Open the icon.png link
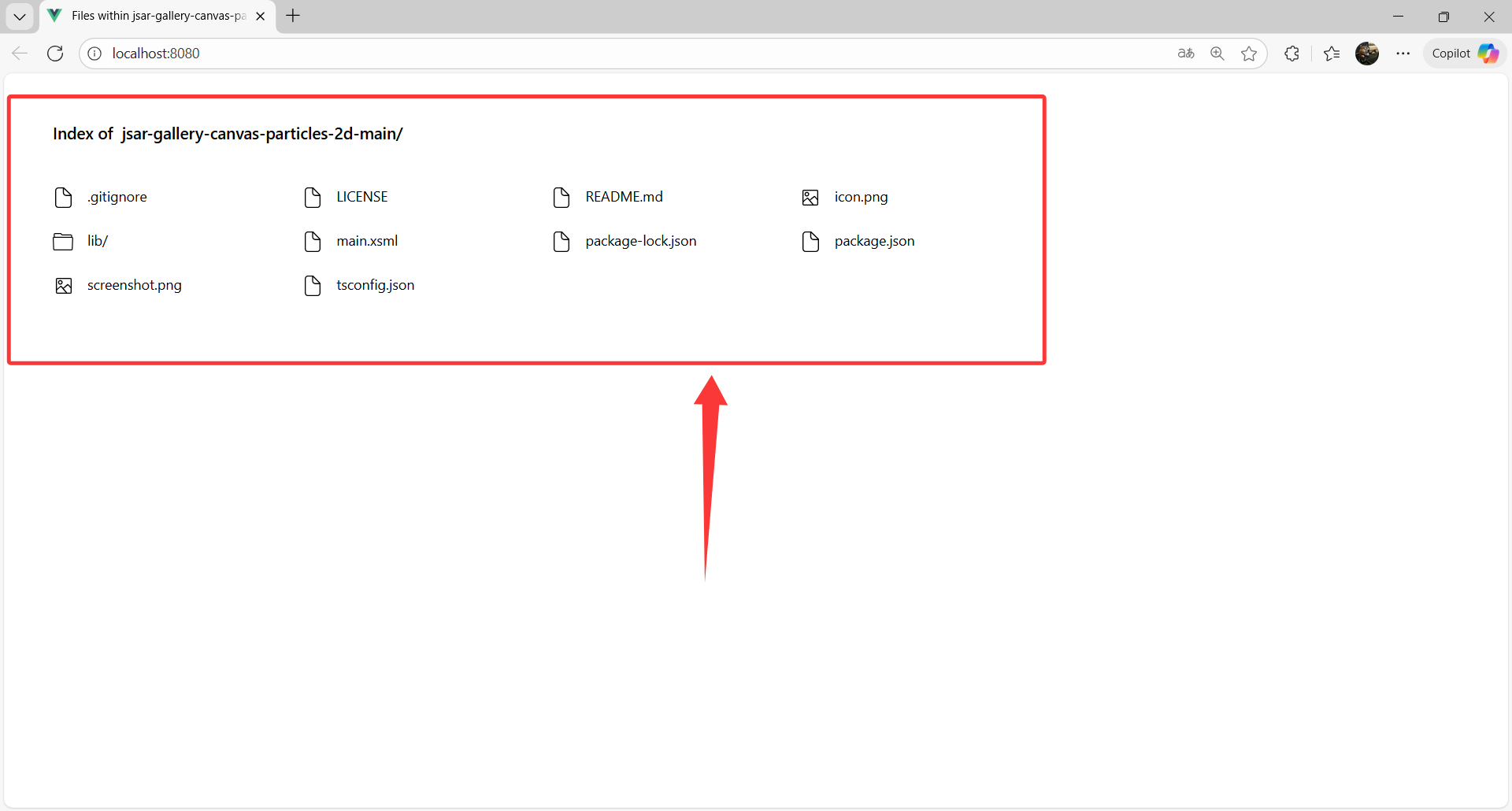The height and width of the screenshot is (811, 1512). (861, 197)
